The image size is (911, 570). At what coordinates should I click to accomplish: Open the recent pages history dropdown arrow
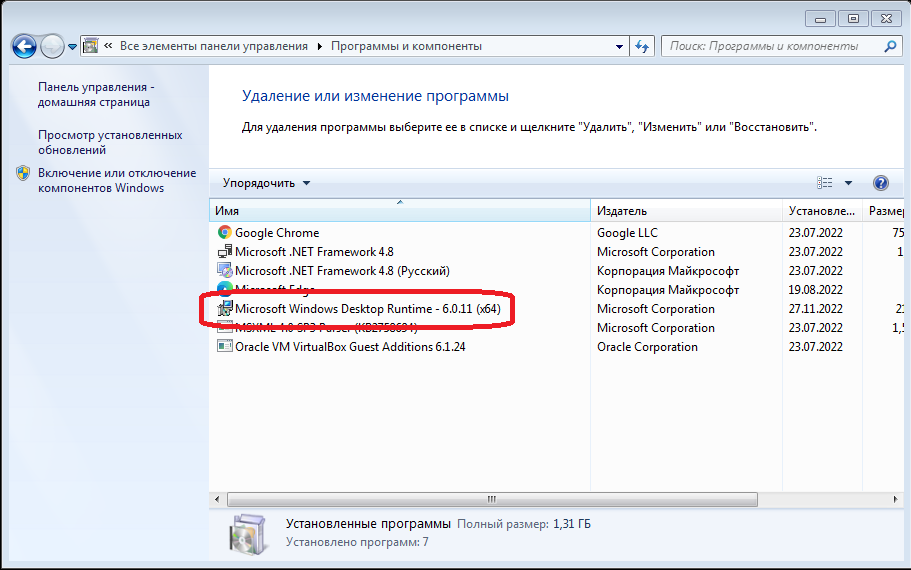(x=71, y=46)
